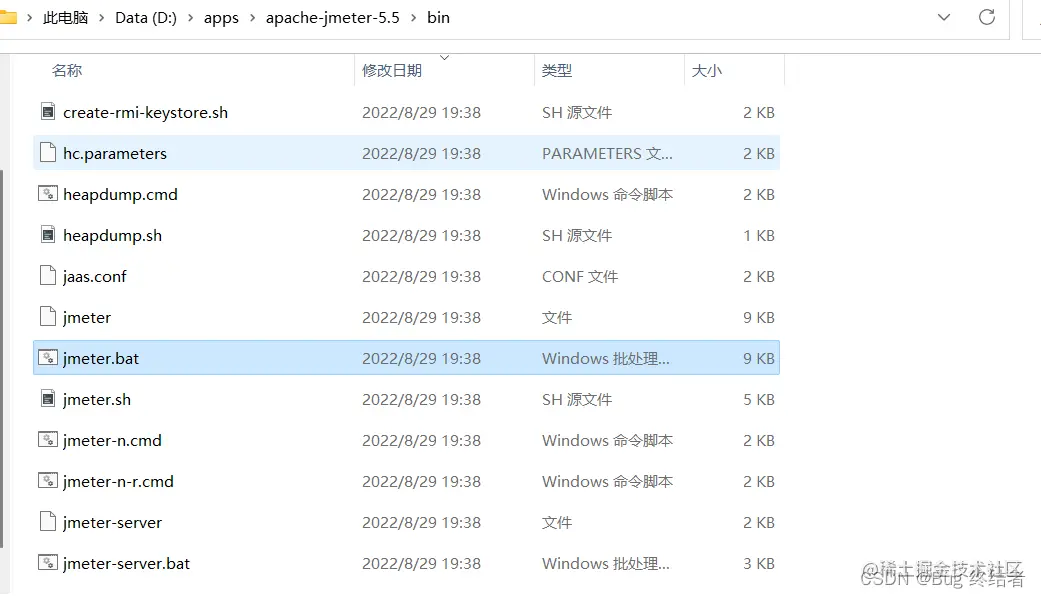Click the 1 KB size of heapdump.sh

[x=759, y=236]
